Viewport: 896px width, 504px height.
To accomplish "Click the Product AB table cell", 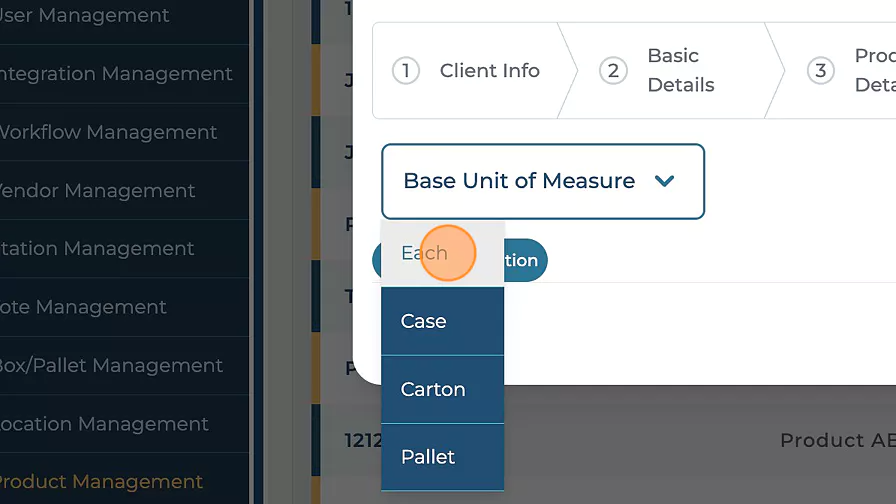I will (836, 440).
